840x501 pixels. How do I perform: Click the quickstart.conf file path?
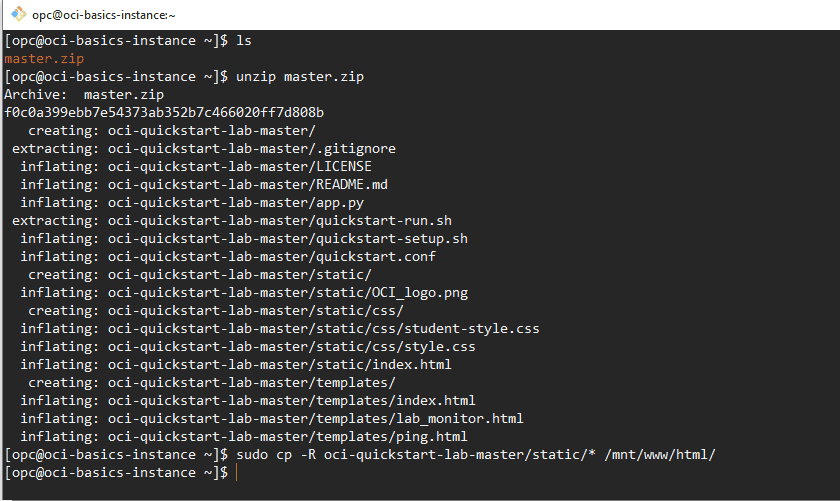[272, 257]
